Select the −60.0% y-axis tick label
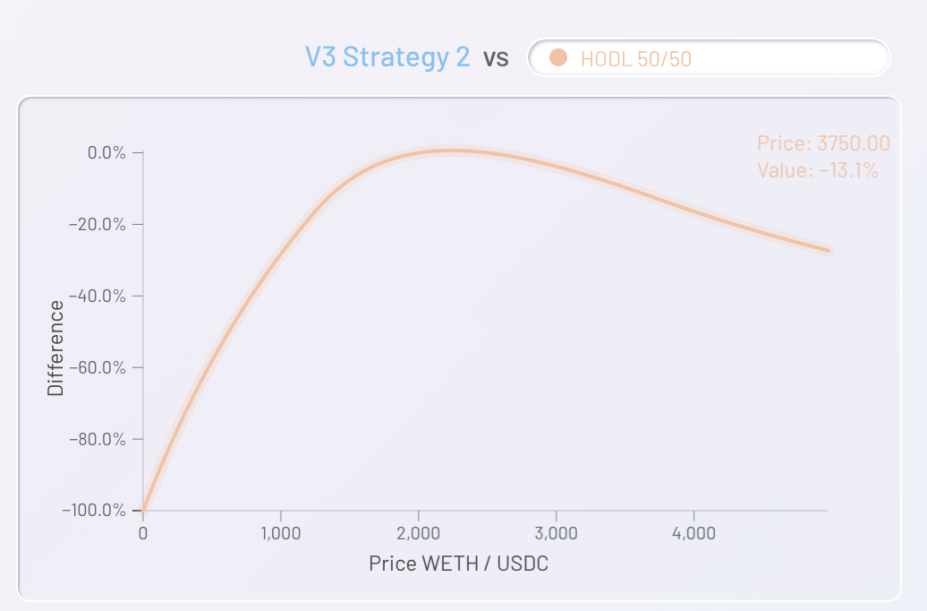 click(98, 367)
